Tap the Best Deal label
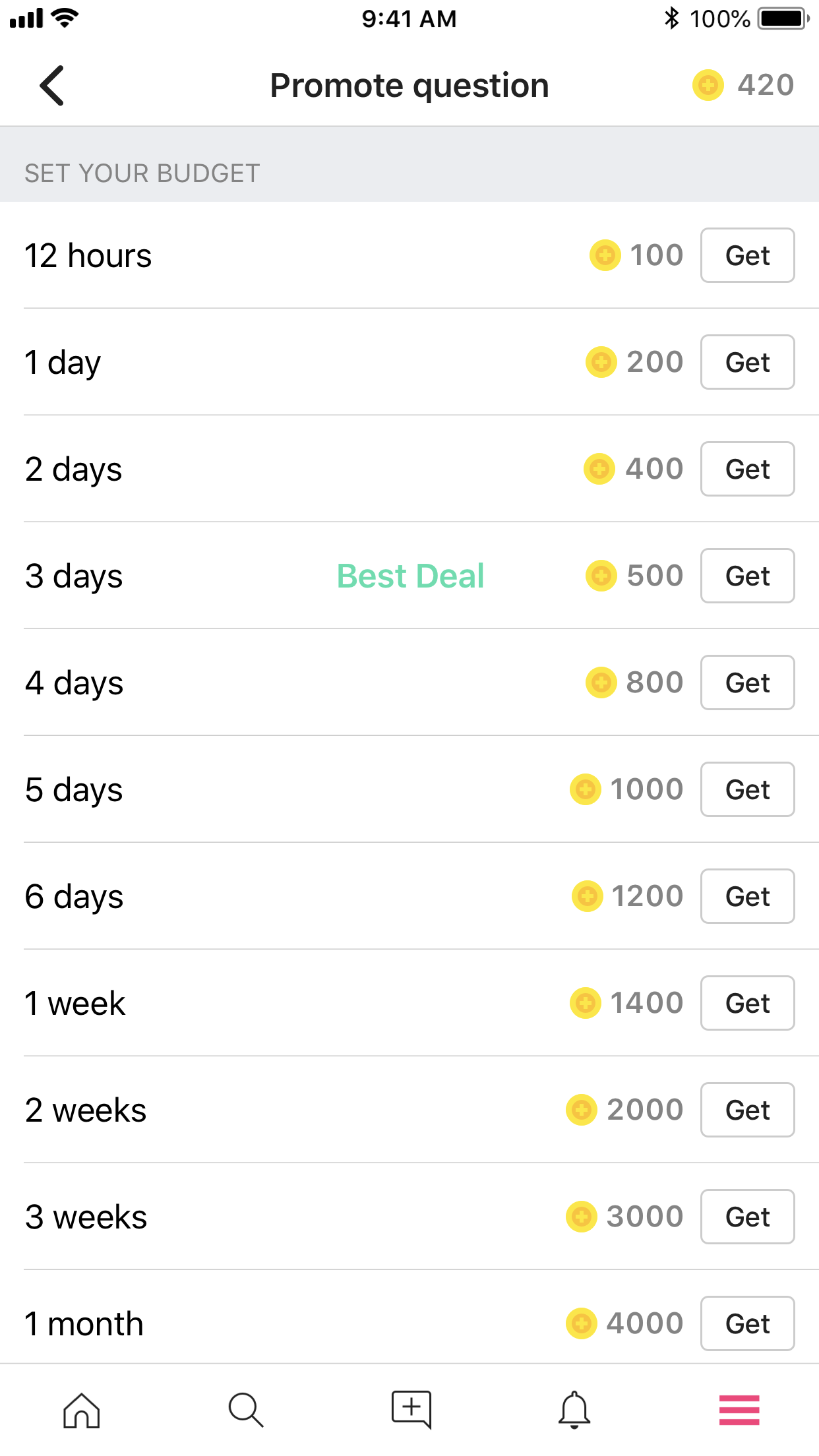 pyautogui.click(x=410, y=576)
